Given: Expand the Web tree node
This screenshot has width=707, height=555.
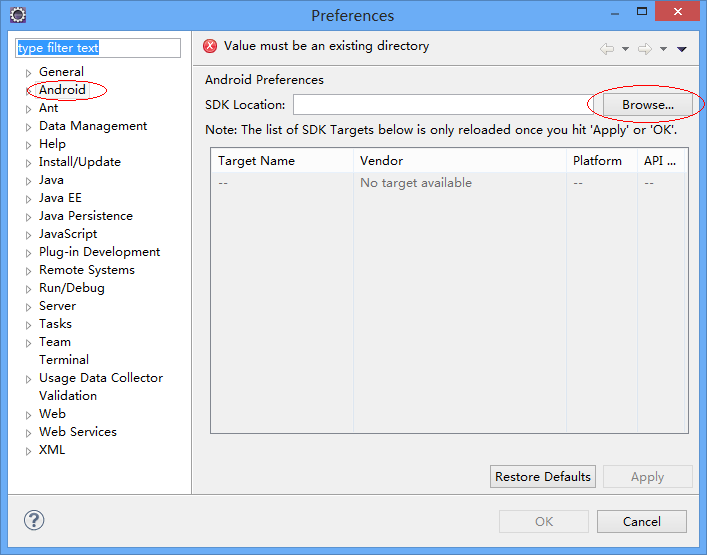Looking at the screenshot, I should (28, 415).
